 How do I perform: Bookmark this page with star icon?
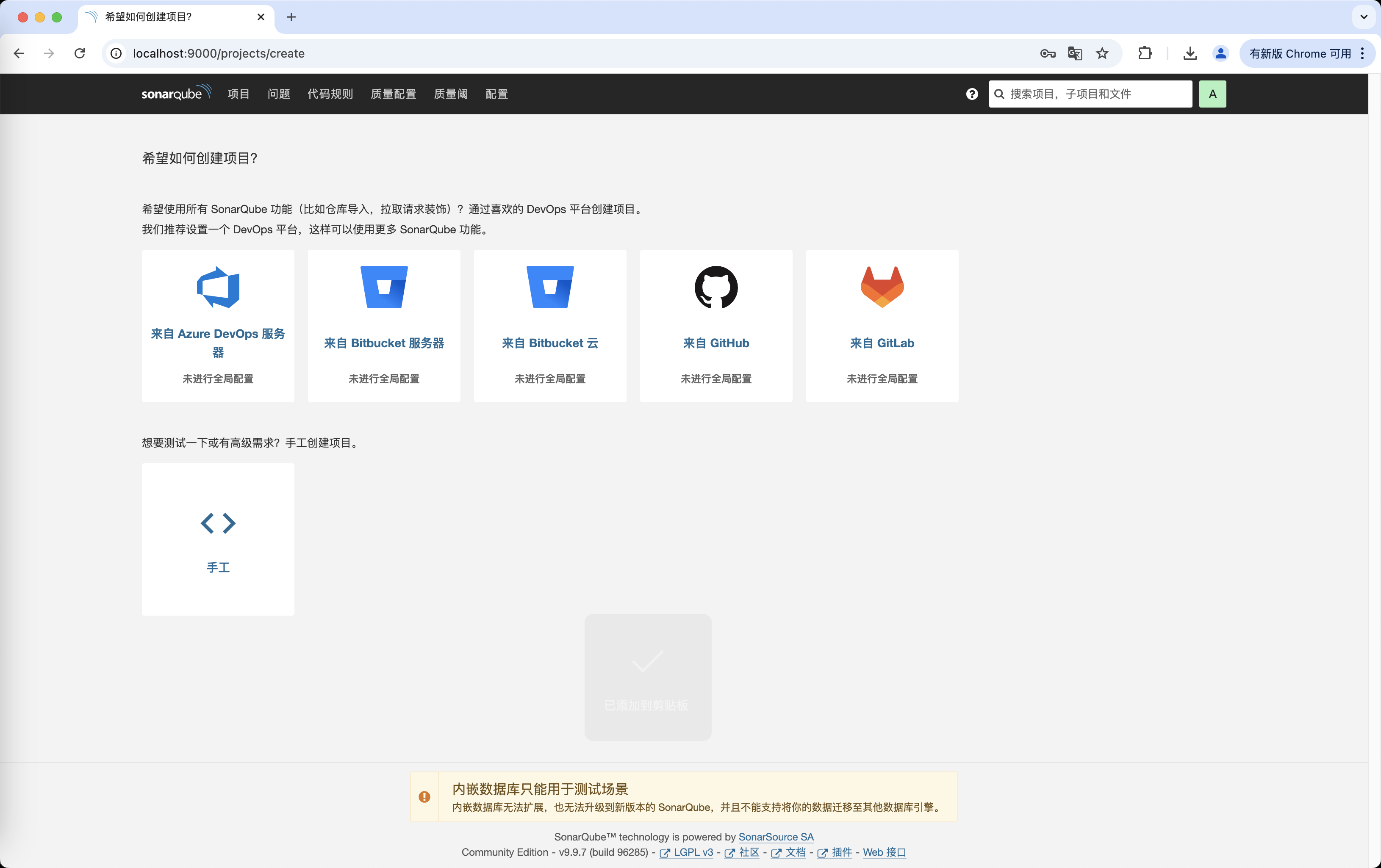[x=1102, y=53]
